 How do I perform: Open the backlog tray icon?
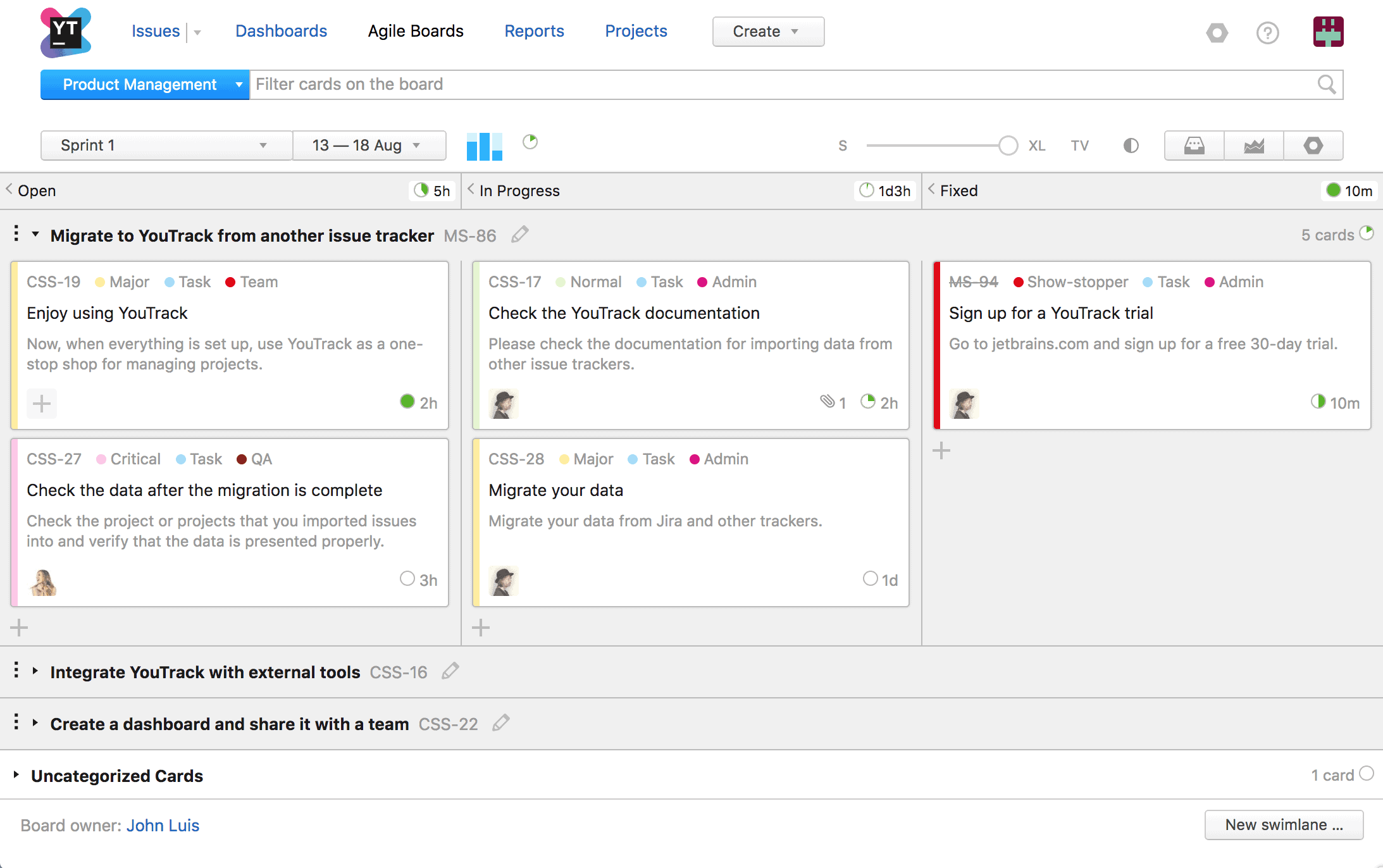pyautogui.click(x=1194, y=145)
